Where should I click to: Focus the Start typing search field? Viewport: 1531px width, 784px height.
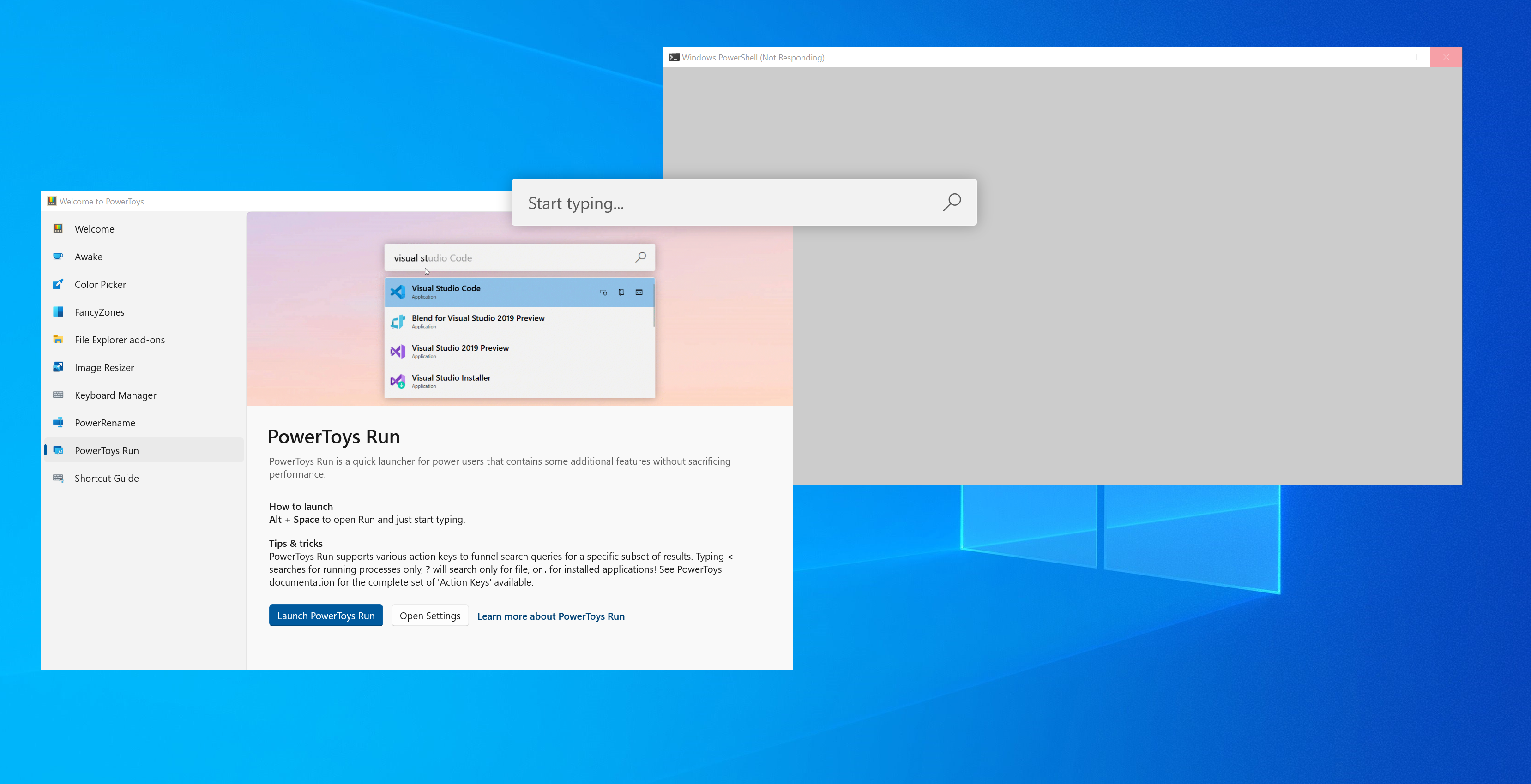[x=725, y=203]
